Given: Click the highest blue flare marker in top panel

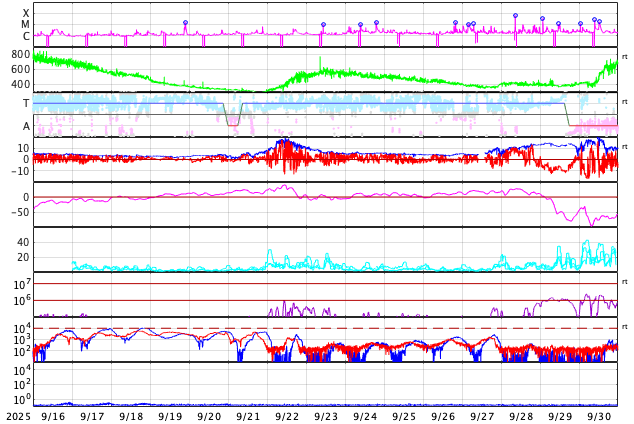Looking at the screenshot, I should [515, 16].
